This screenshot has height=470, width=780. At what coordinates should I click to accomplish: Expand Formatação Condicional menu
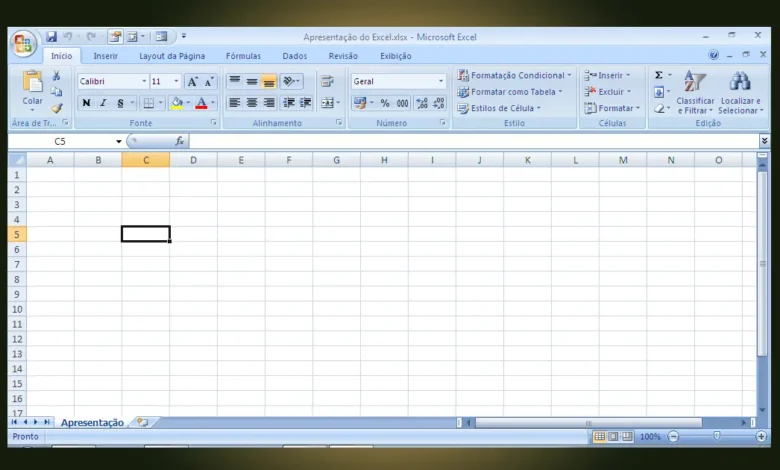514,75
